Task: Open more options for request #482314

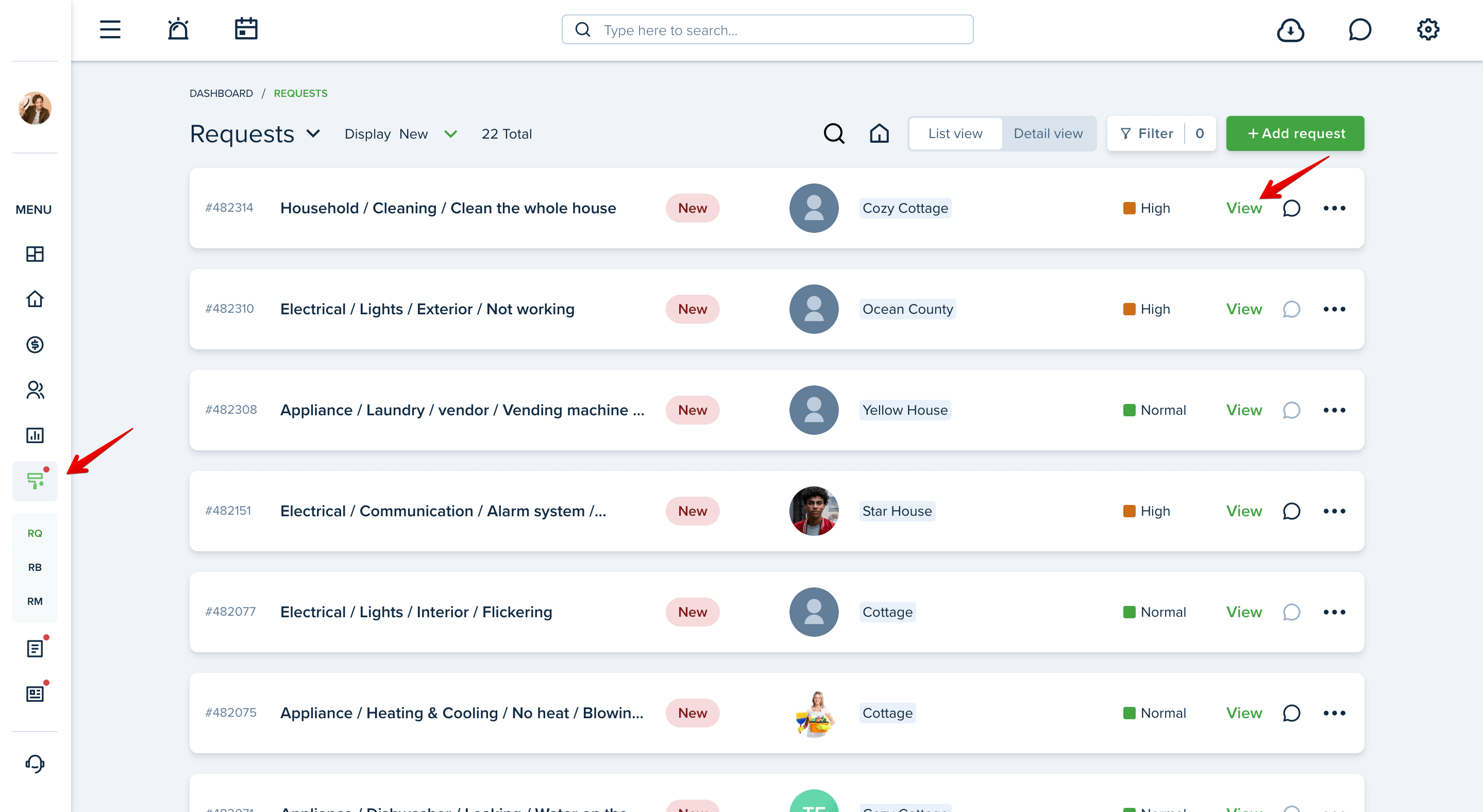Action: pos(1334,208)
